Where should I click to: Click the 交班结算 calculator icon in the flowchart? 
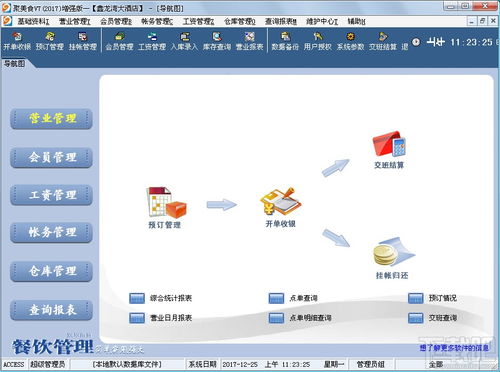coord(389,144)
